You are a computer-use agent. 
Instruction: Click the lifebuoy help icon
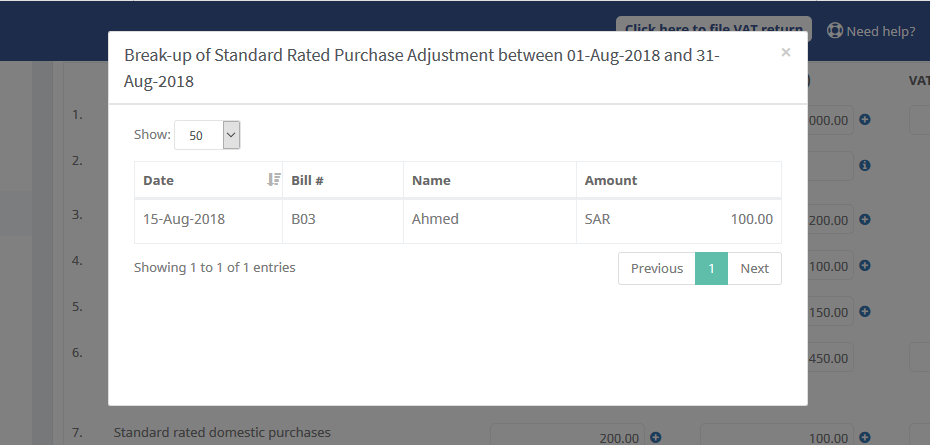[835, 31]
